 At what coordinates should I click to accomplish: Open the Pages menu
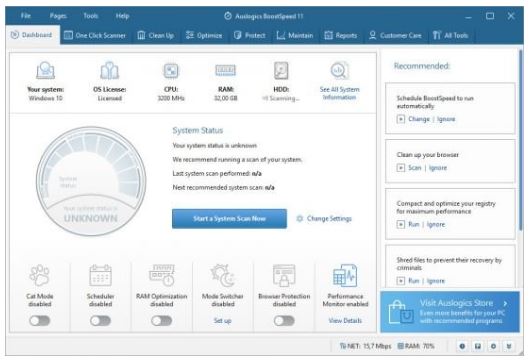click(x=58, y=16)
